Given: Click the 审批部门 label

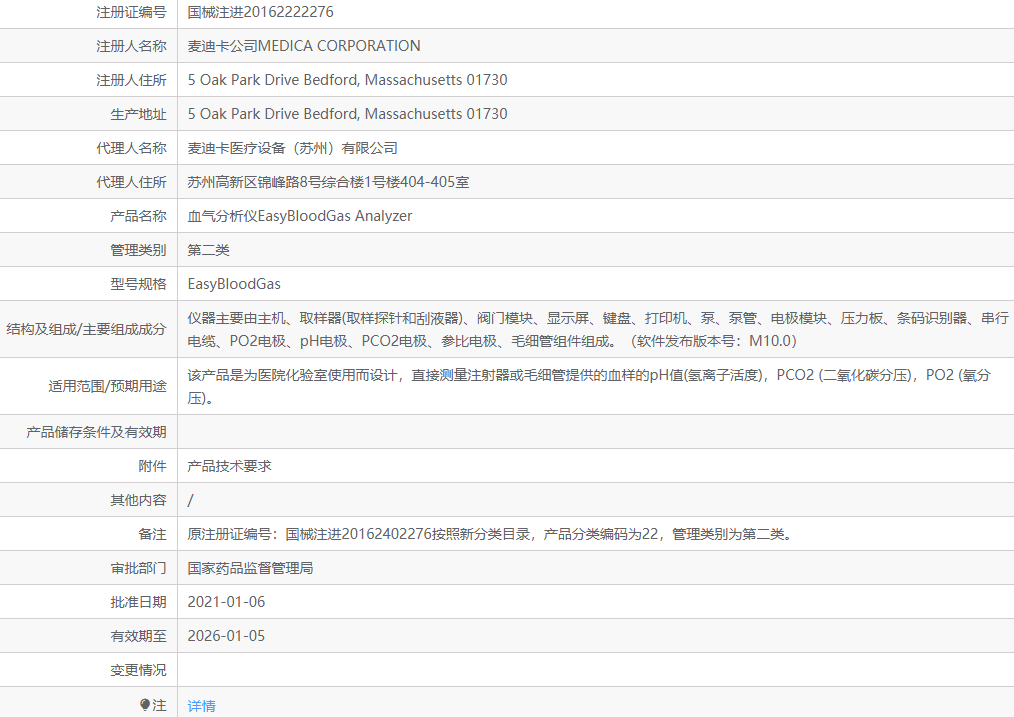Looking at the screenshot, I should [x=138, y=568].
